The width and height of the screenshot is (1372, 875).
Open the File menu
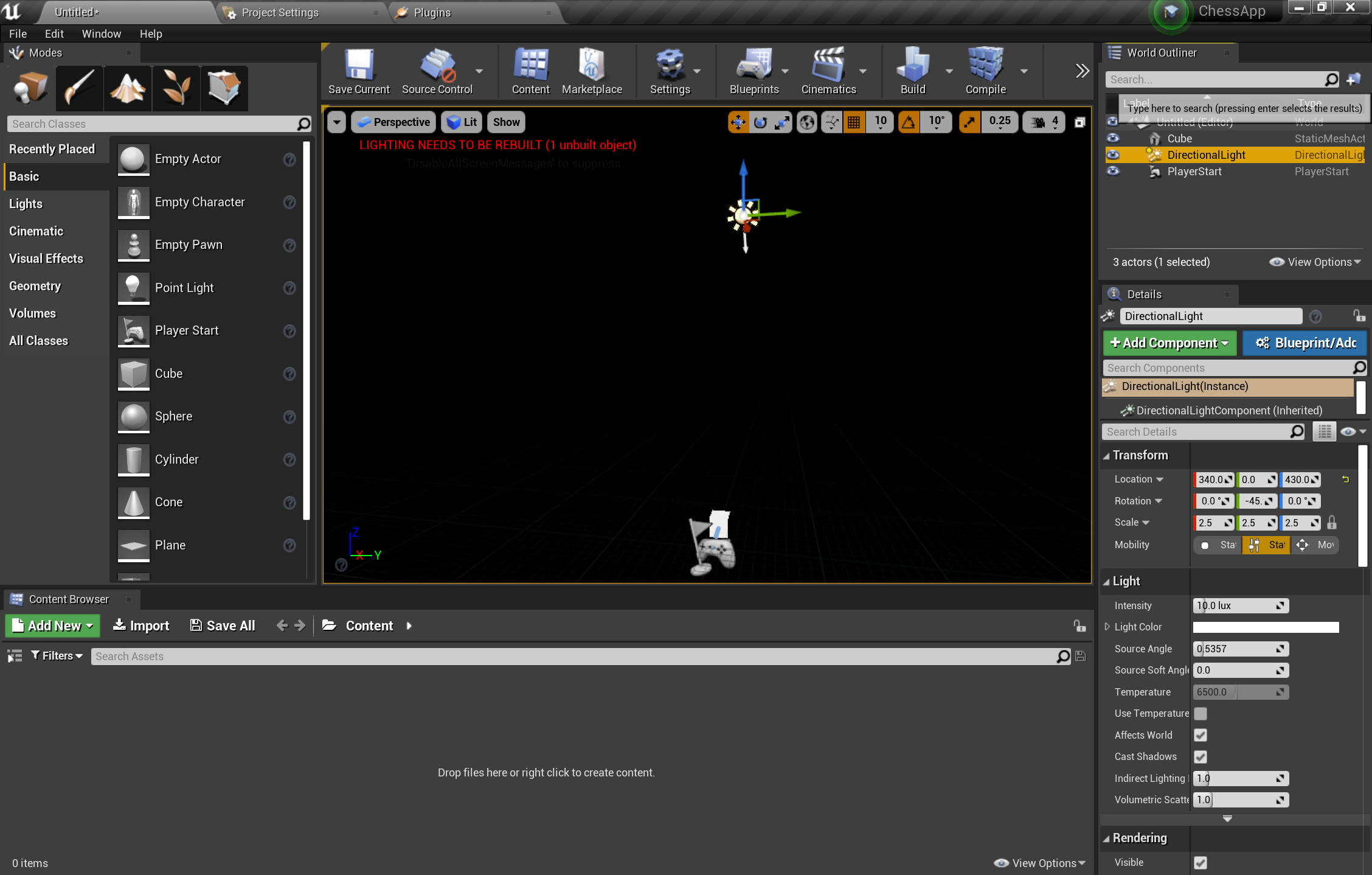[17, 33]
